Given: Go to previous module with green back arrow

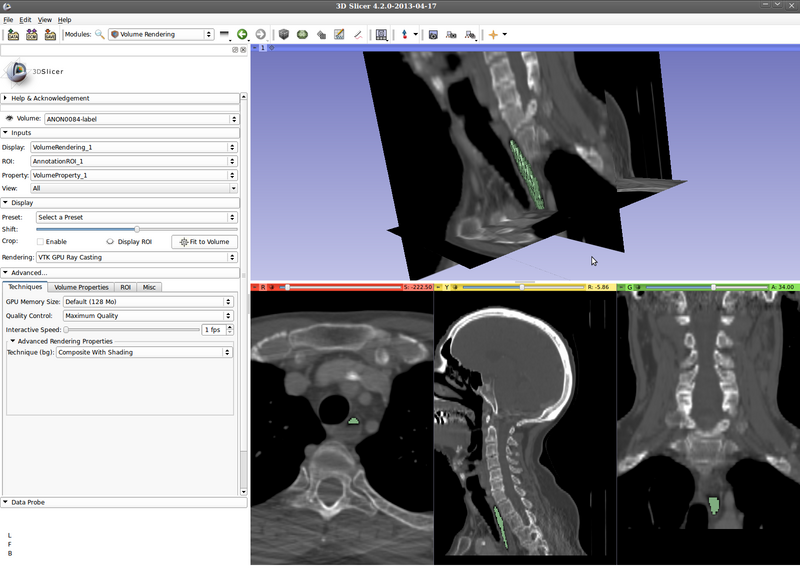Looking at the screenshot, I should [242, 34].
